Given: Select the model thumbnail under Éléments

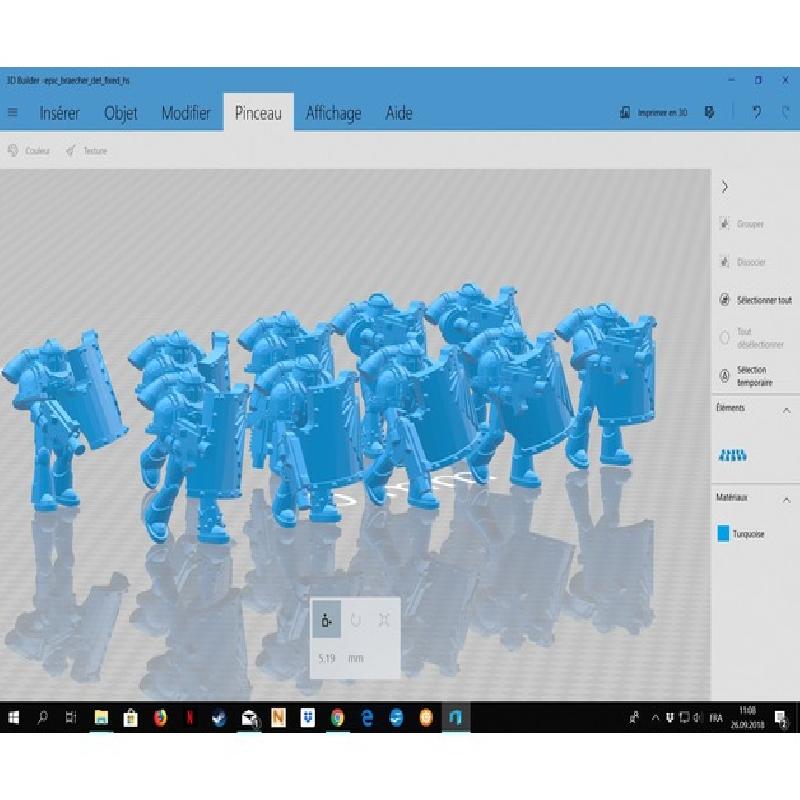Looking at the screenshot, I should click(x=733, y=455).
